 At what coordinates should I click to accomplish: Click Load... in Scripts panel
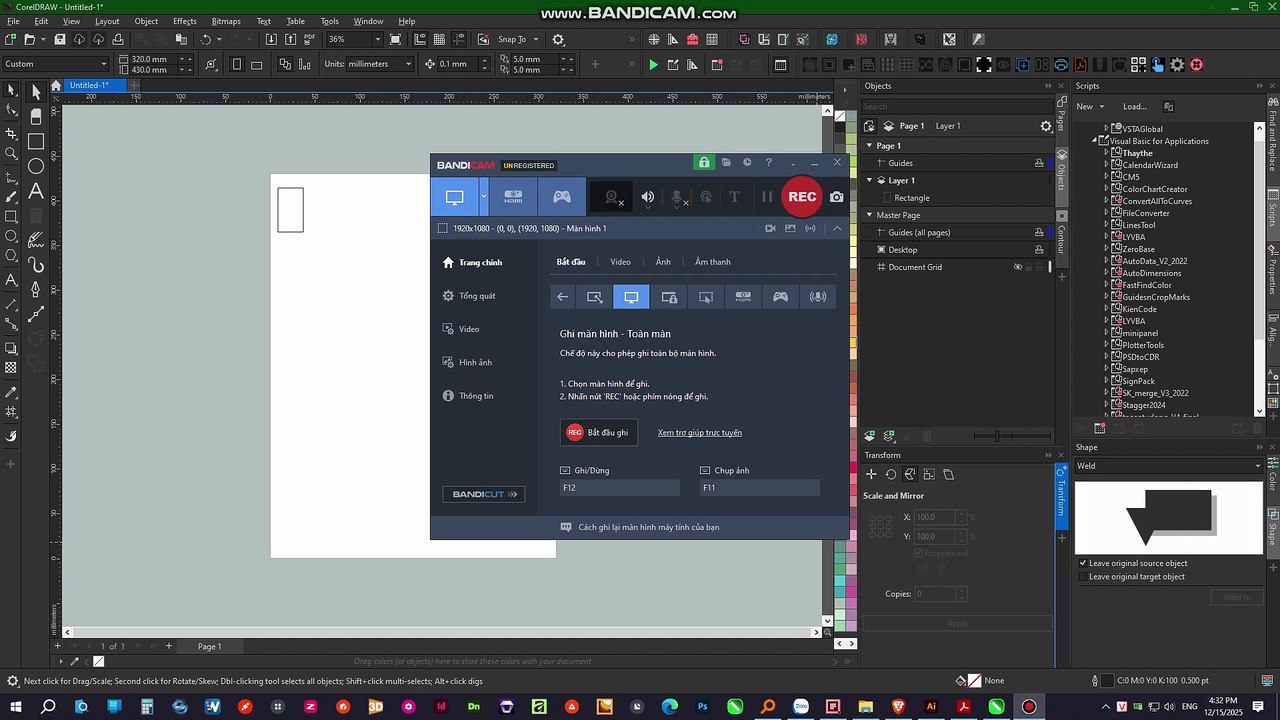tap(1135, 106)
